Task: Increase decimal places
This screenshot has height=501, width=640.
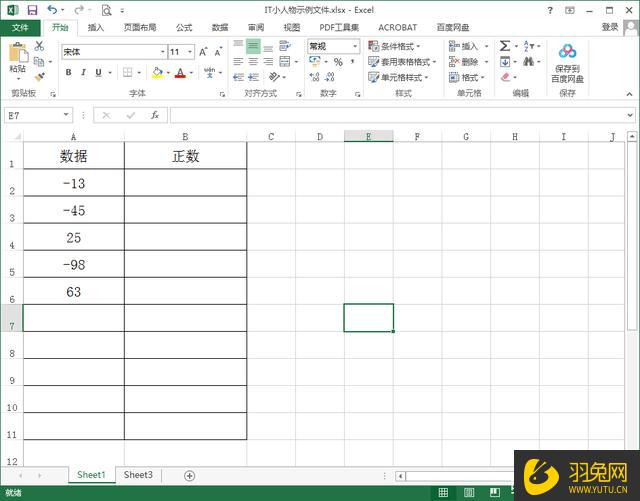Action: click(x=314, y=77)
